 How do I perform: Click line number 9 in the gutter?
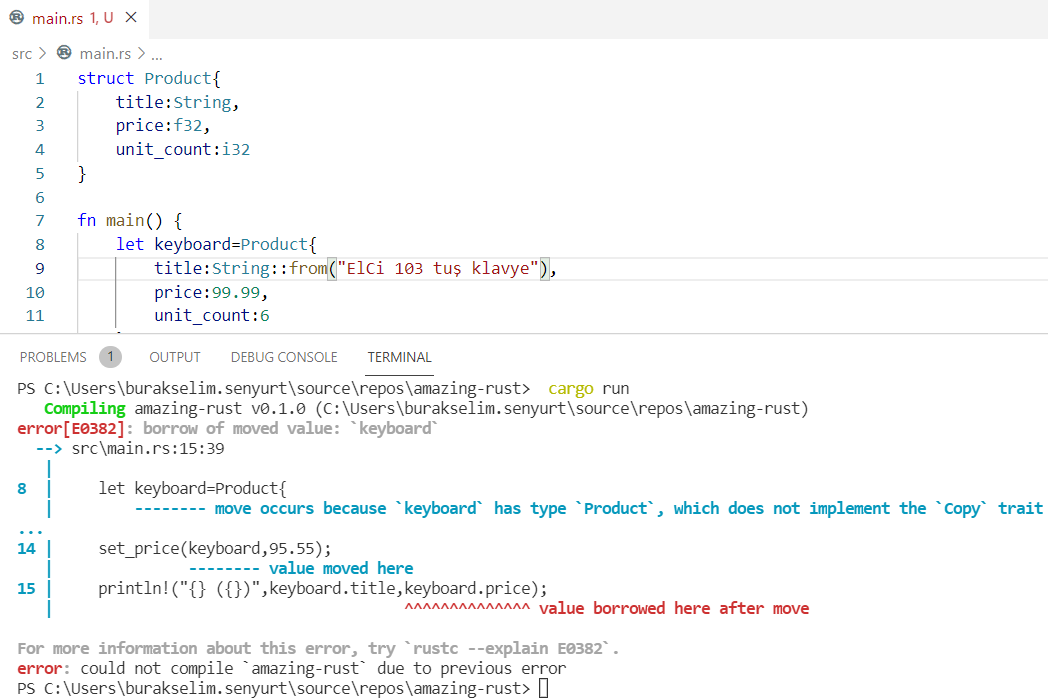[39, 268]
